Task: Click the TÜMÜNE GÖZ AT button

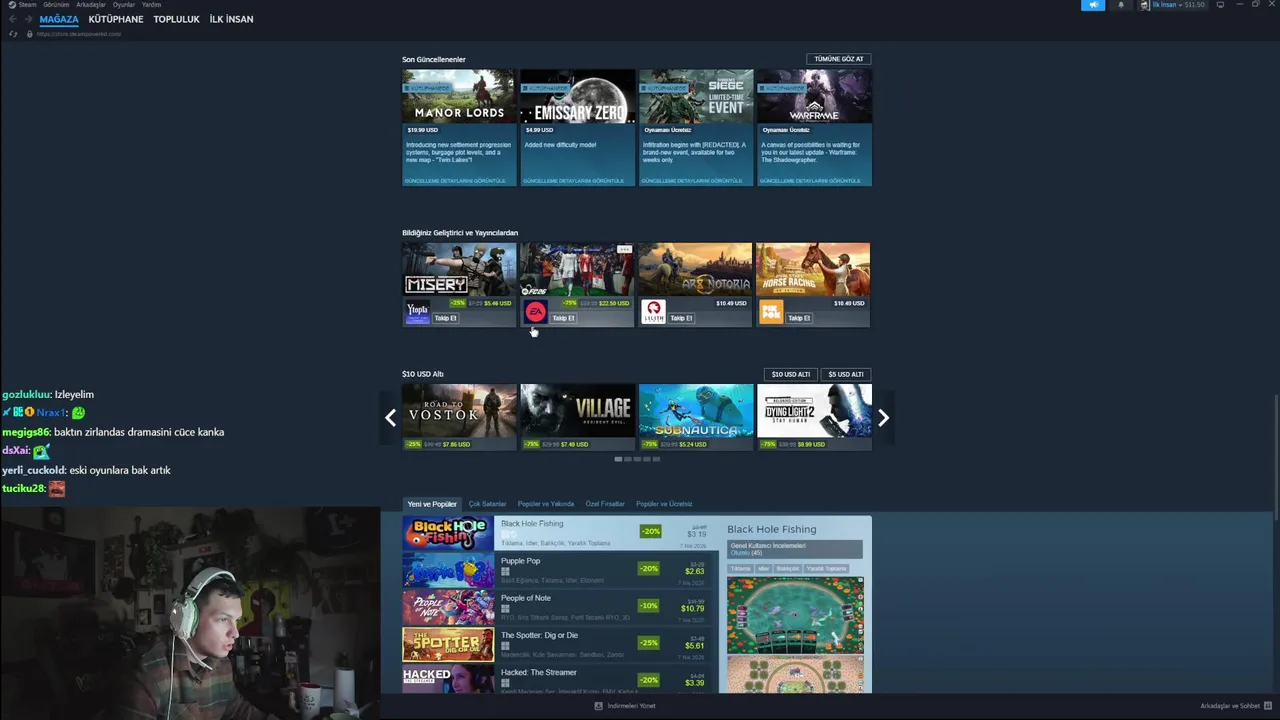Action: click(x=838, y=59)
